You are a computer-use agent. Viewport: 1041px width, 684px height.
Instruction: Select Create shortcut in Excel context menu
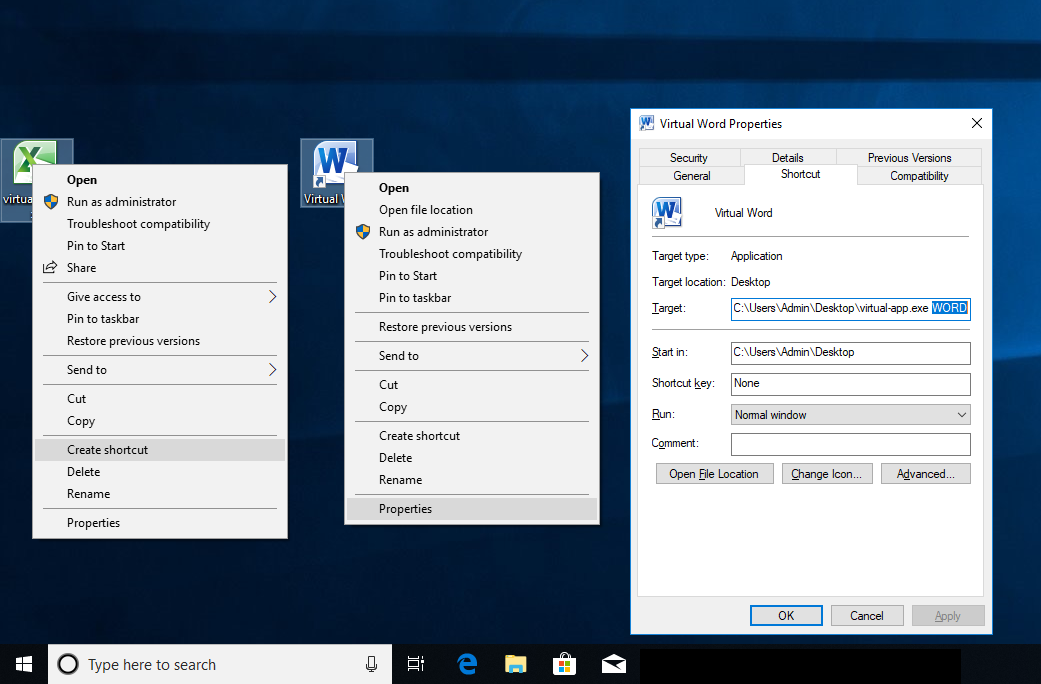pos(107,450)
